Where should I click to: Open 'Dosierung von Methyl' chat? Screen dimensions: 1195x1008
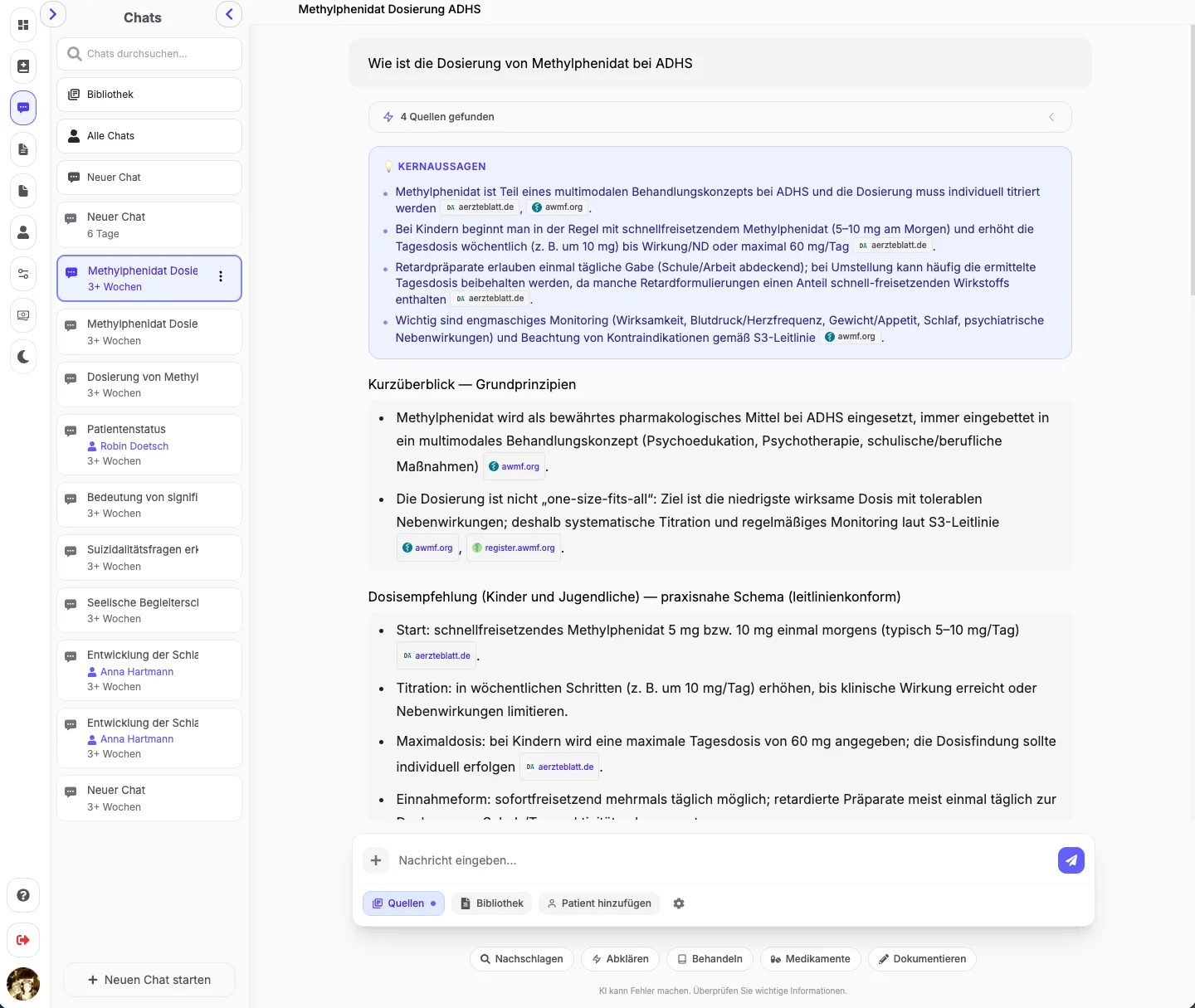pos(149,384)
